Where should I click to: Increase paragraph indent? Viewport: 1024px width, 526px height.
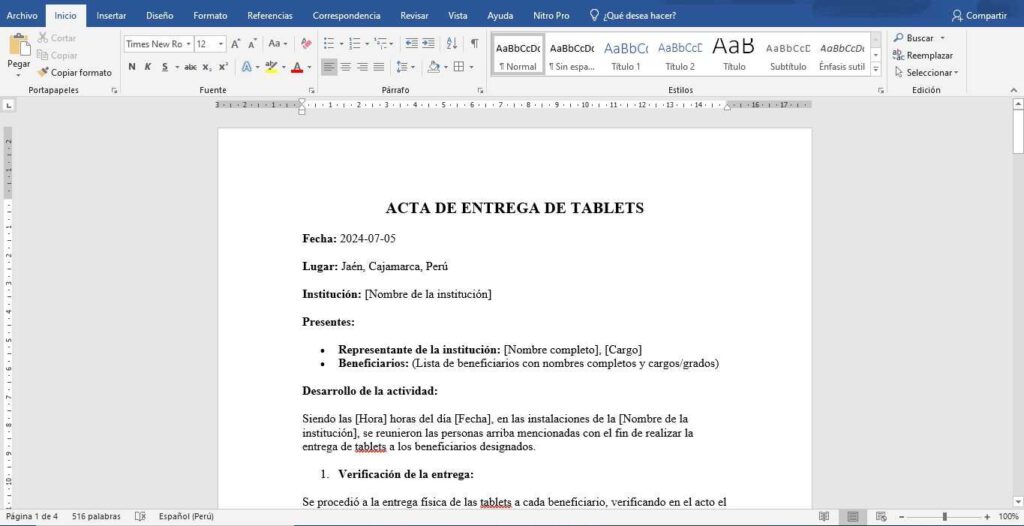point(428,44)
